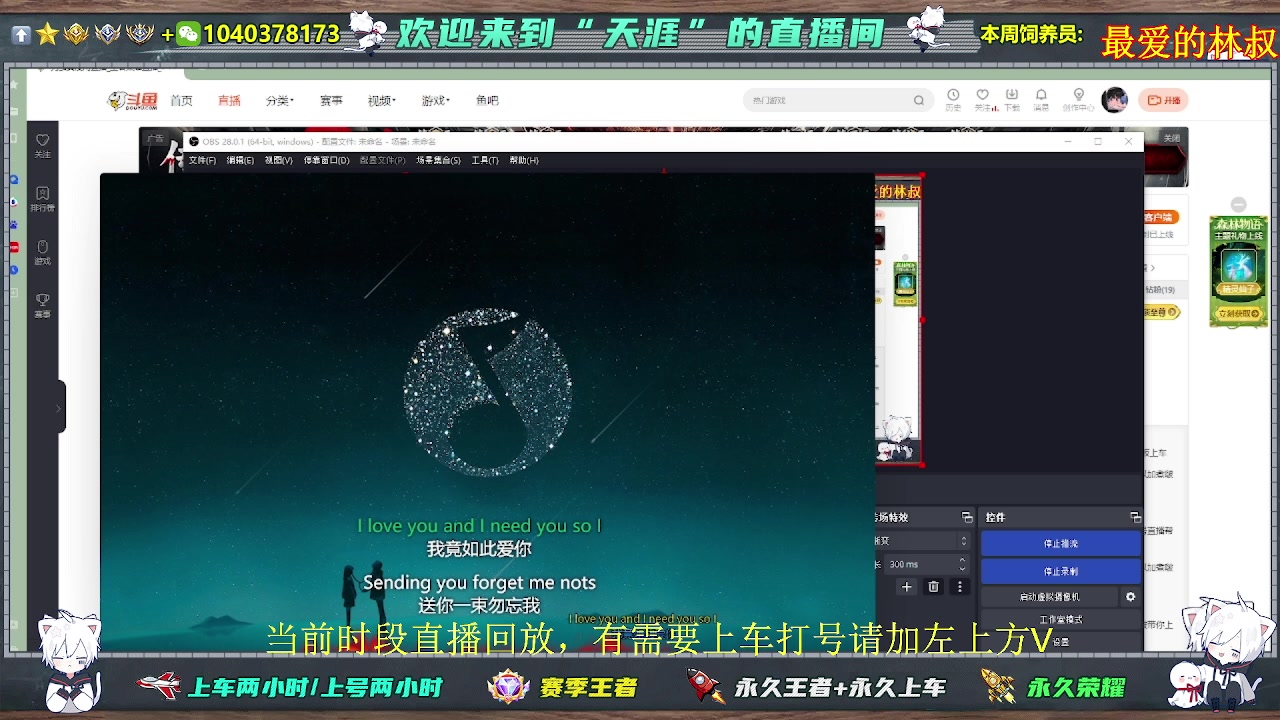Click the 停止推流 stop streaming button
Screen dimensions: 1280x720
(x=1061, y=544)
